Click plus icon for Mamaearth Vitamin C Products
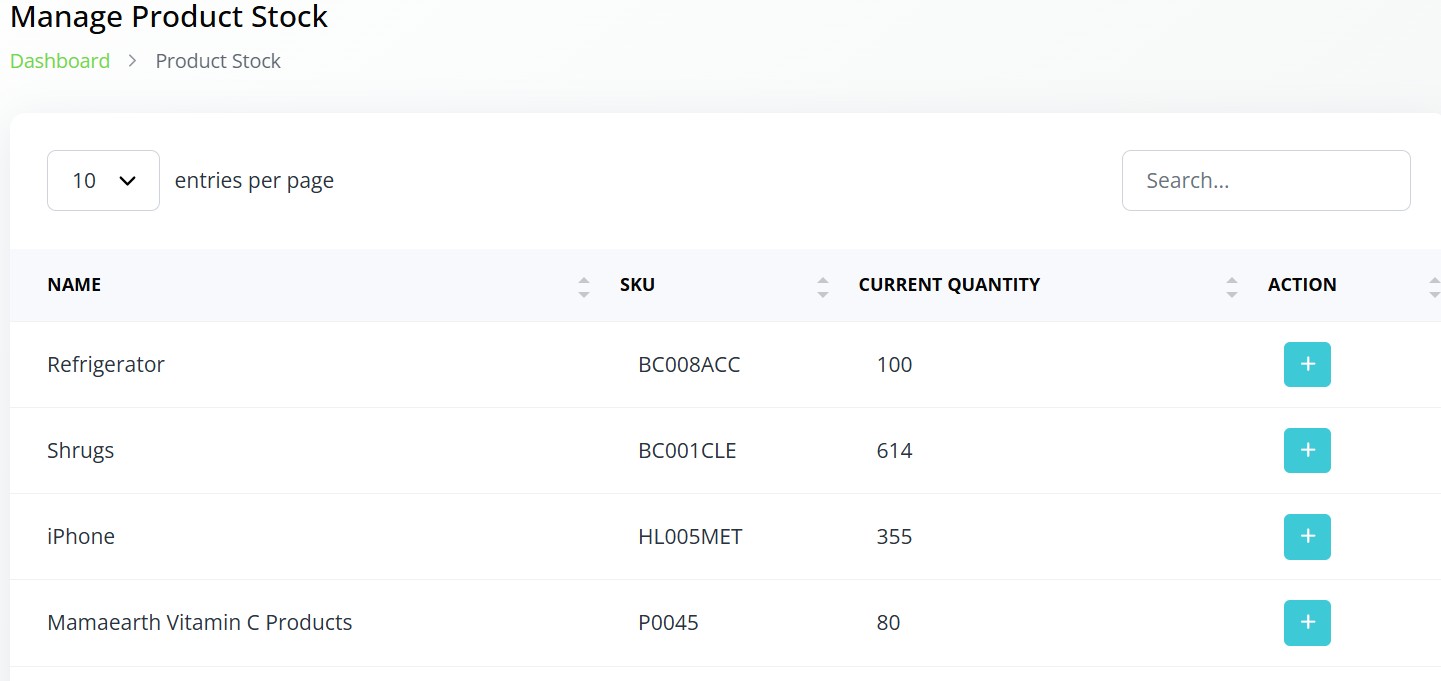 [x=1306, y=622]
